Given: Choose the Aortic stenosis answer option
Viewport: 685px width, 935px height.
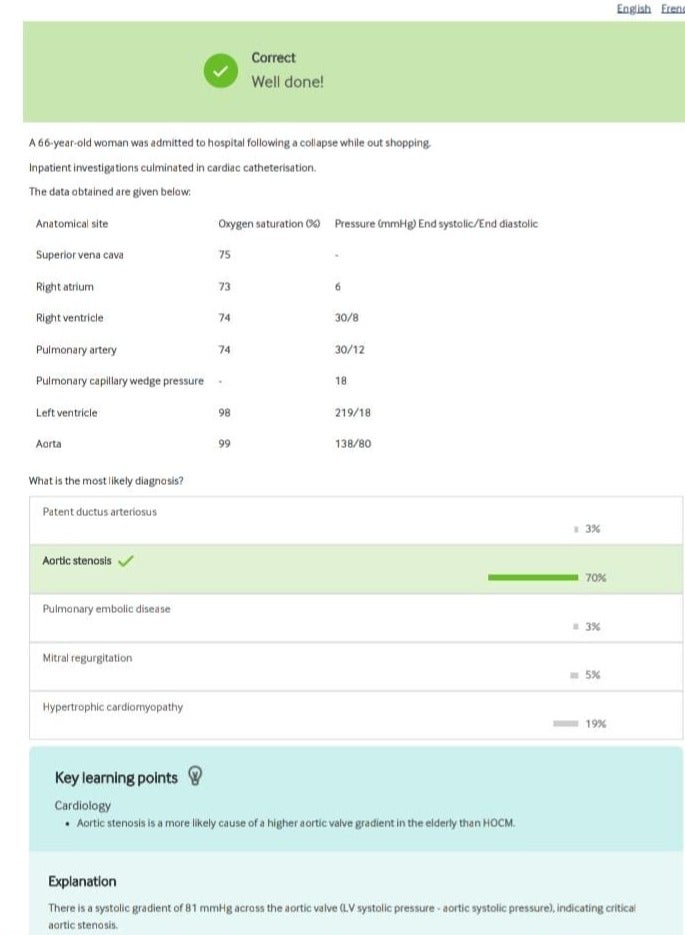Looking at the screenshot, I should coord(77,561).
